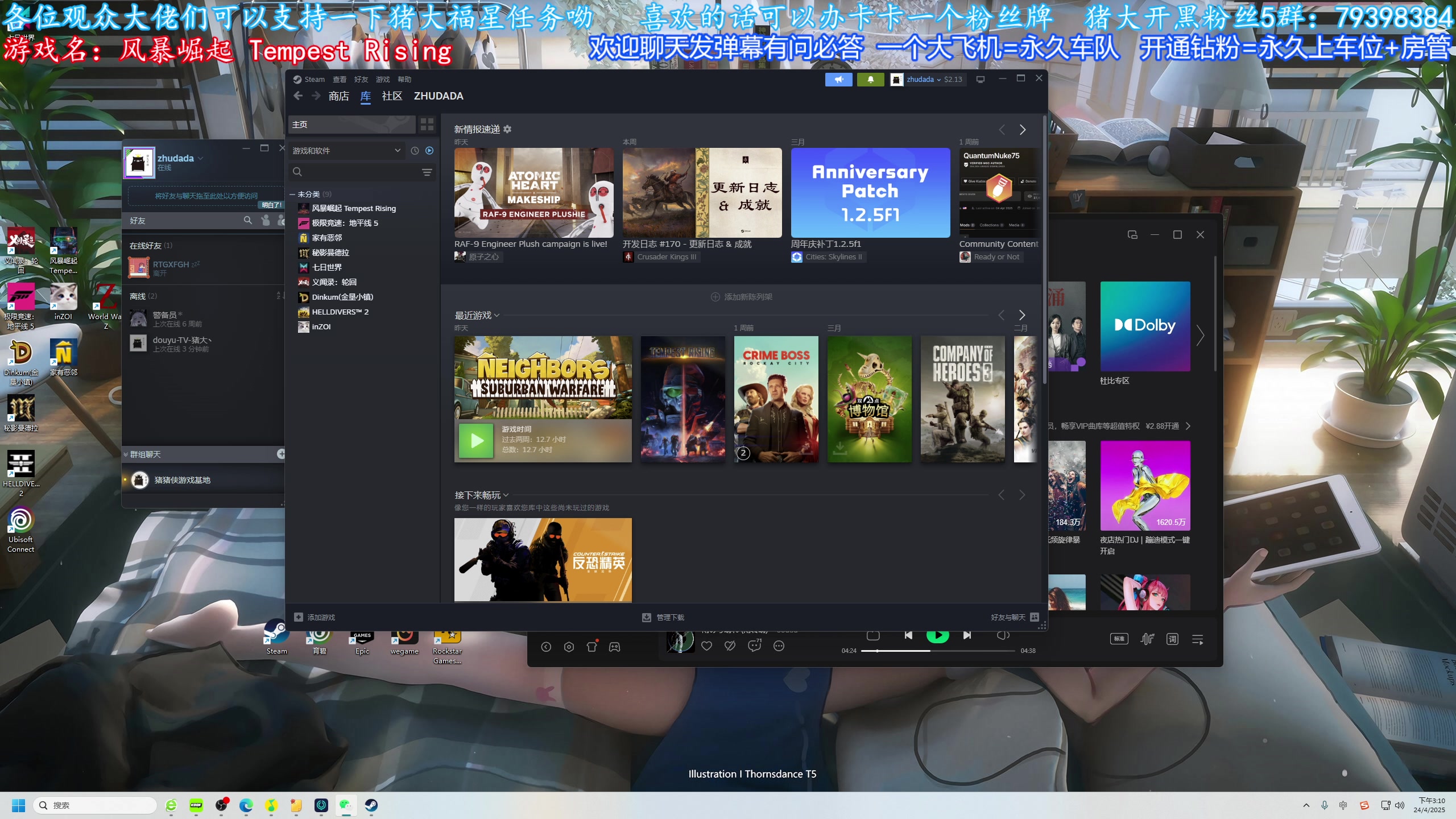The image size is (1456, 819).
Task: Open the 游戏和软件 filter dropdown
Action: tap(346, 151)
